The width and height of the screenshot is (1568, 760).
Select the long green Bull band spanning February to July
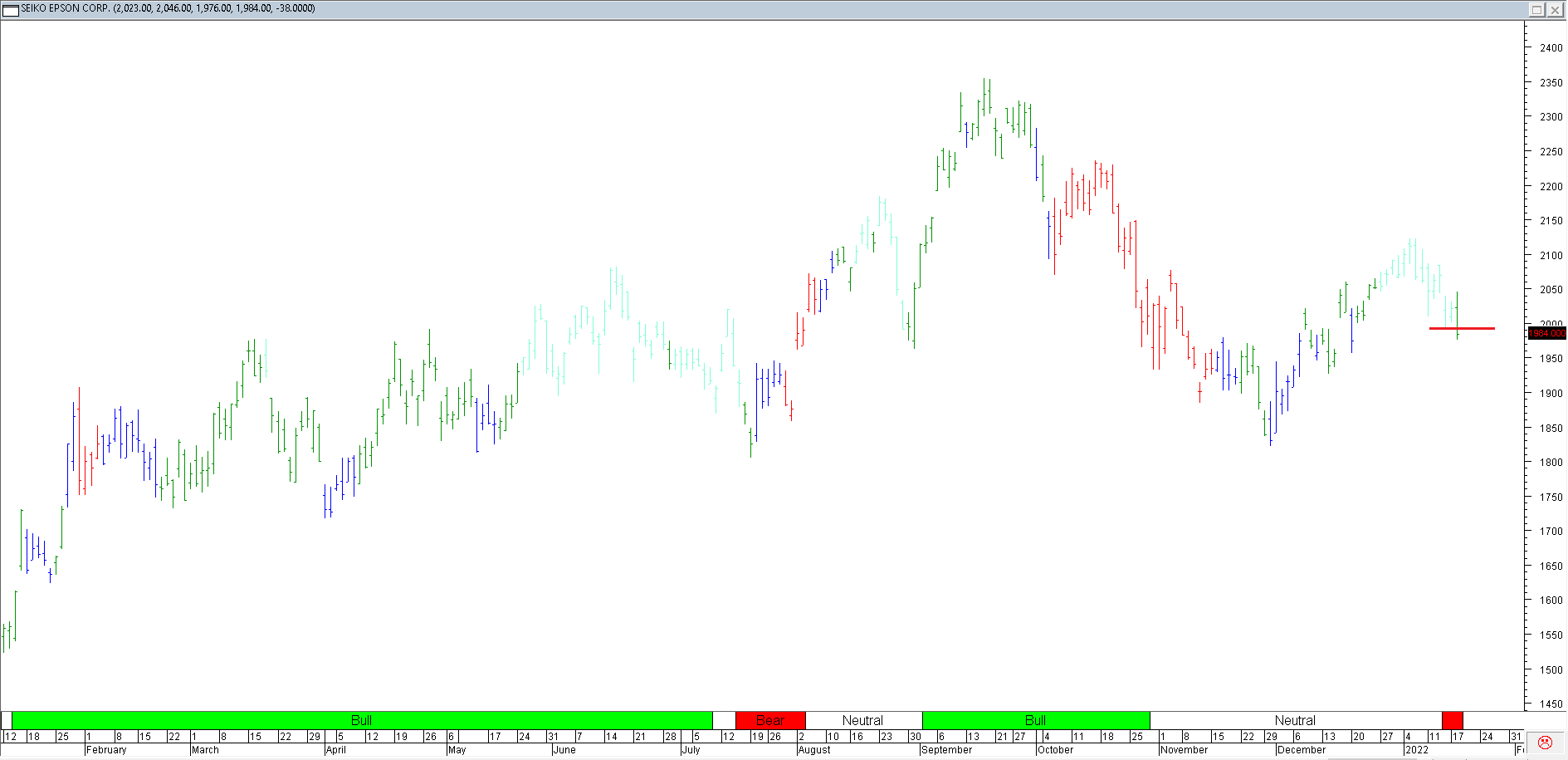(362, 720)
